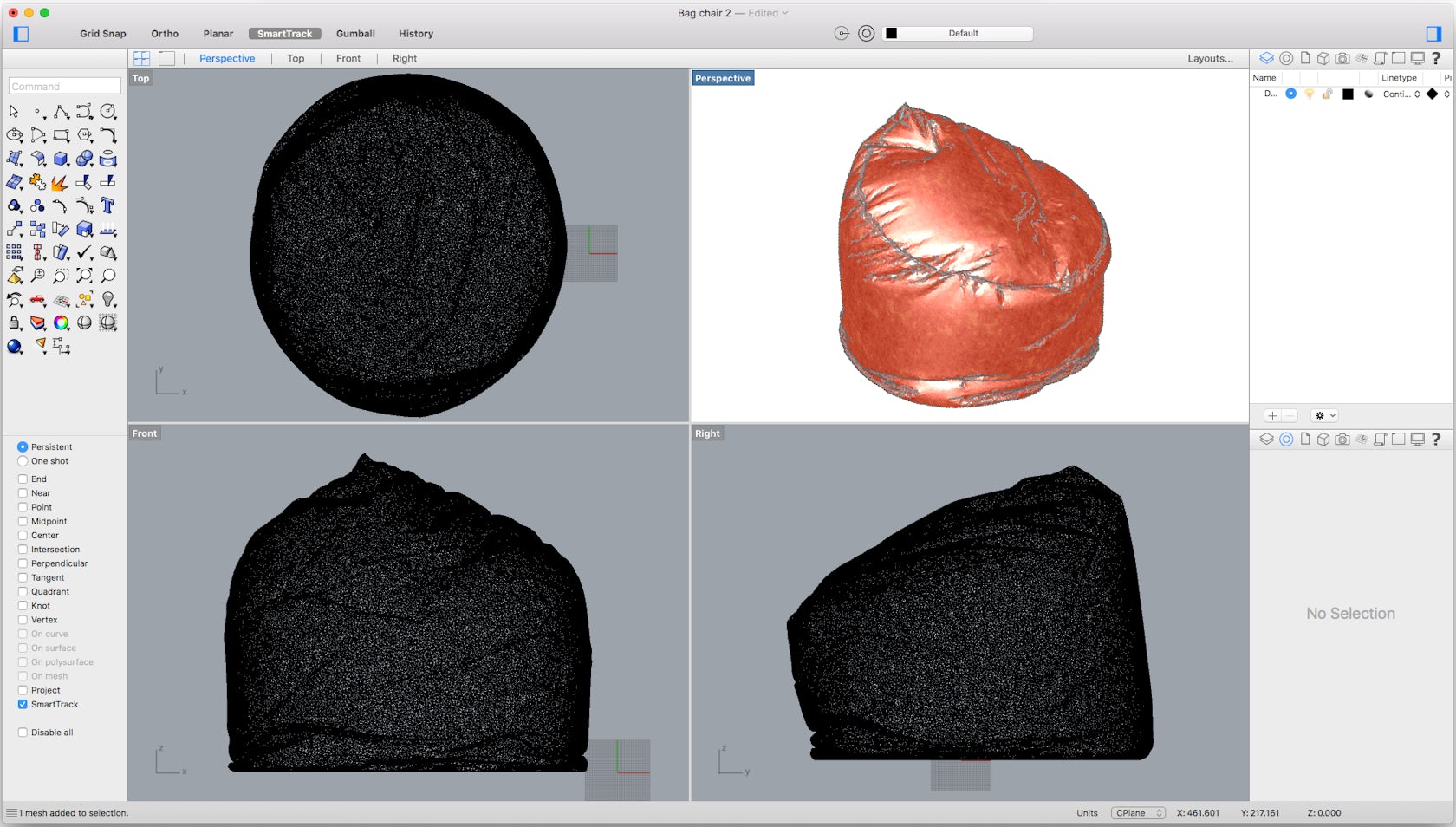This screenshot has height=827, width=1456.
Task: Open the layer gear options dropdown
Action: pyautogui.click(x=1324, y=416)
